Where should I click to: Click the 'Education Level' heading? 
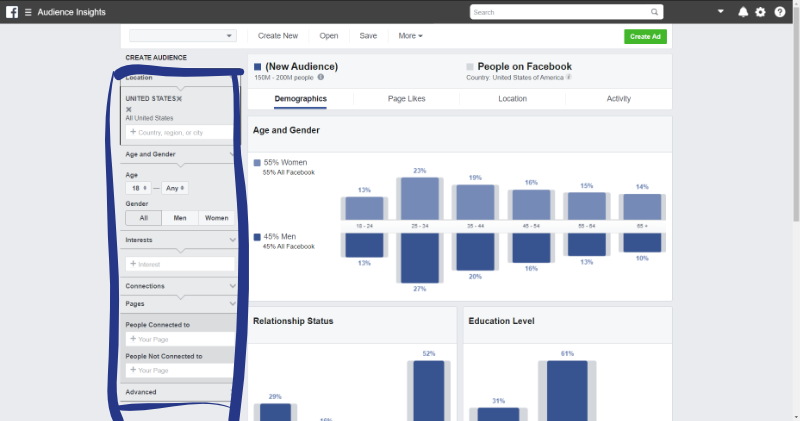(x=502, y=321)
